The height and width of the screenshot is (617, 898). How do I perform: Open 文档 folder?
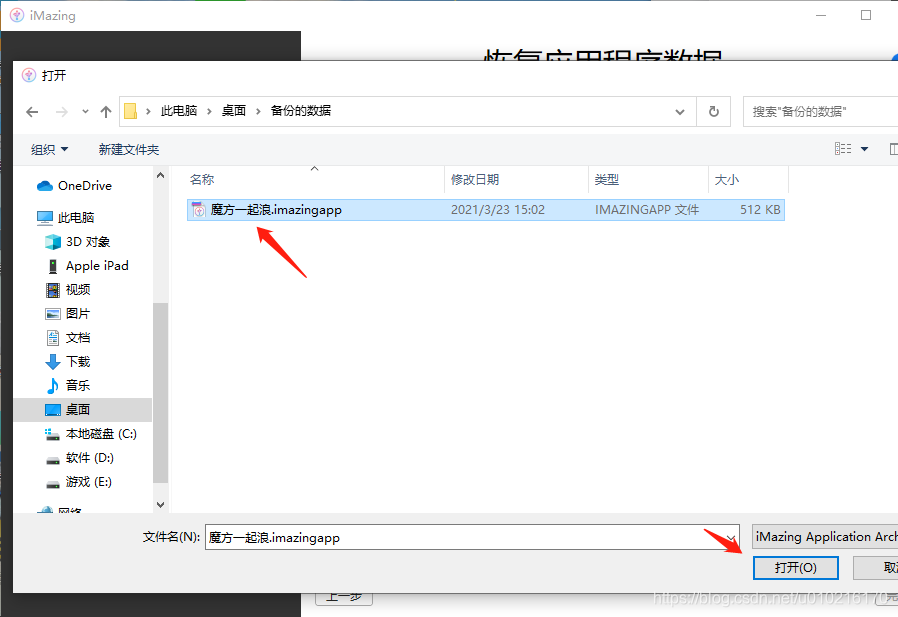[x=78, y=338]
